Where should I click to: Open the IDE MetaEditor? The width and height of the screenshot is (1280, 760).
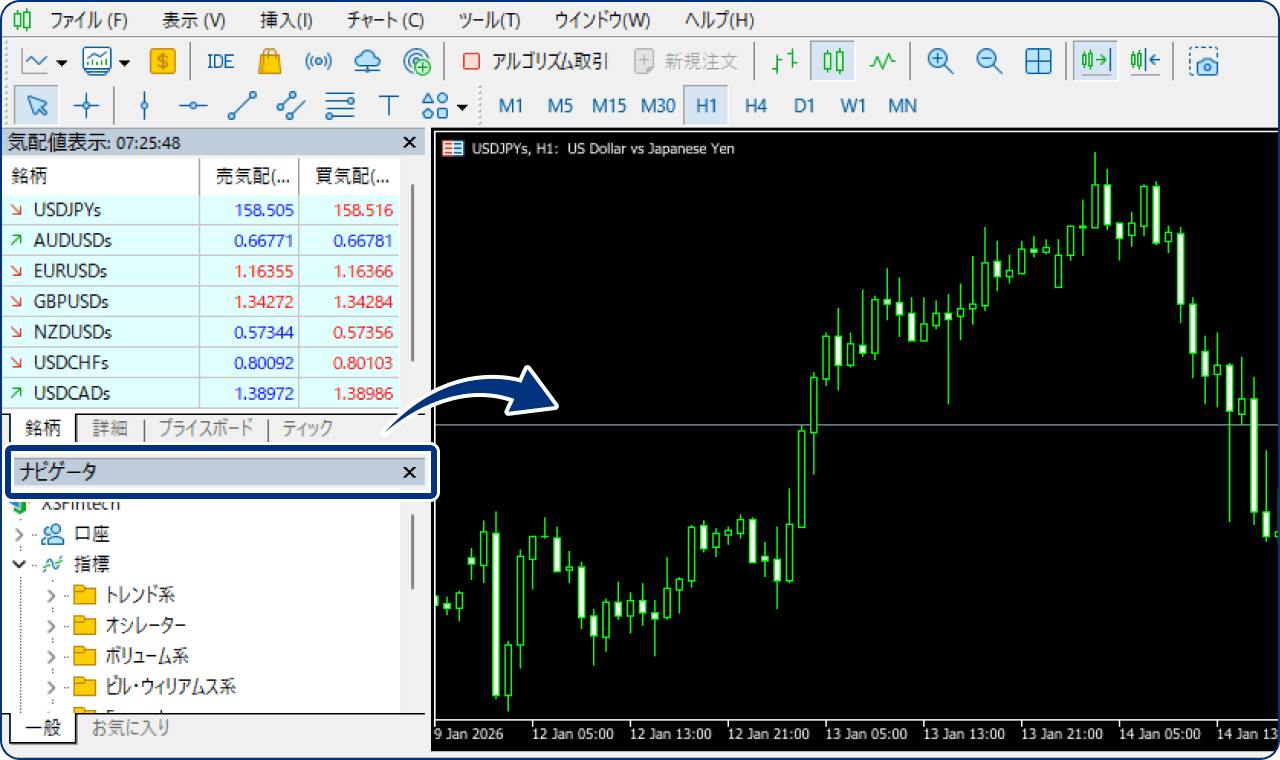pyautogui.click(x=220, y=61)
